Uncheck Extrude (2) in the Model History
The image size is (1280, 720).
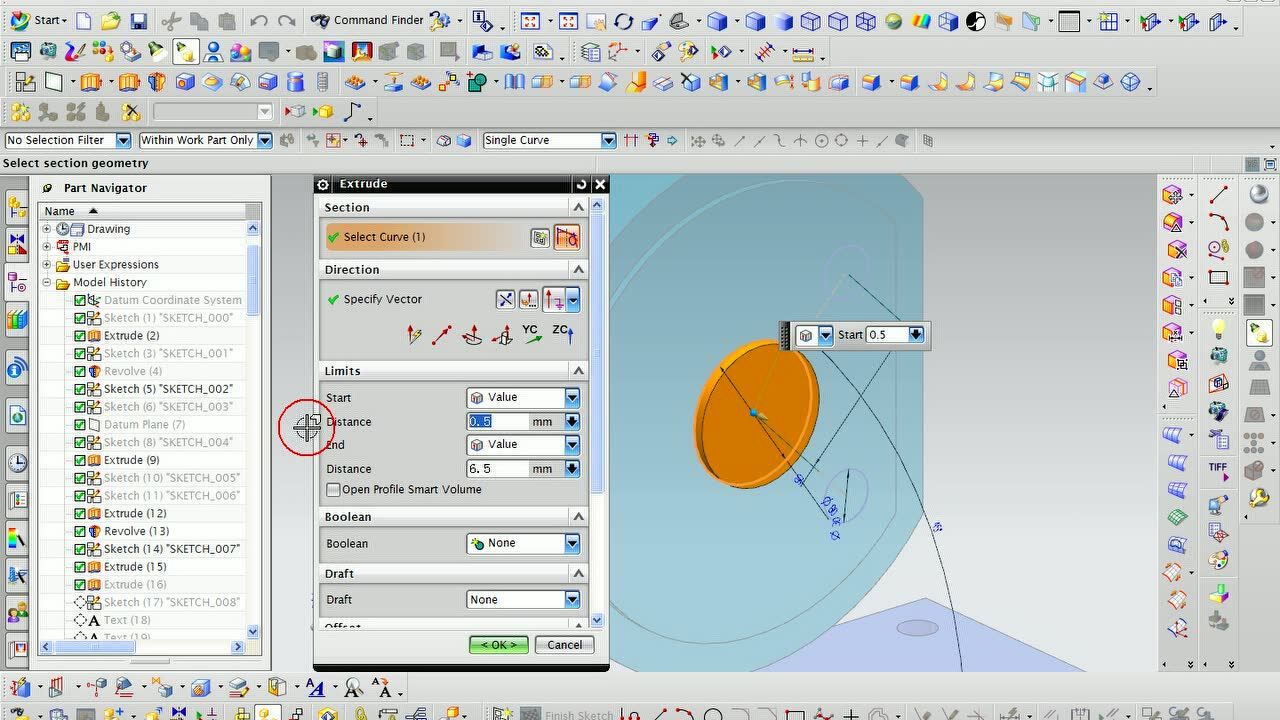82,335
